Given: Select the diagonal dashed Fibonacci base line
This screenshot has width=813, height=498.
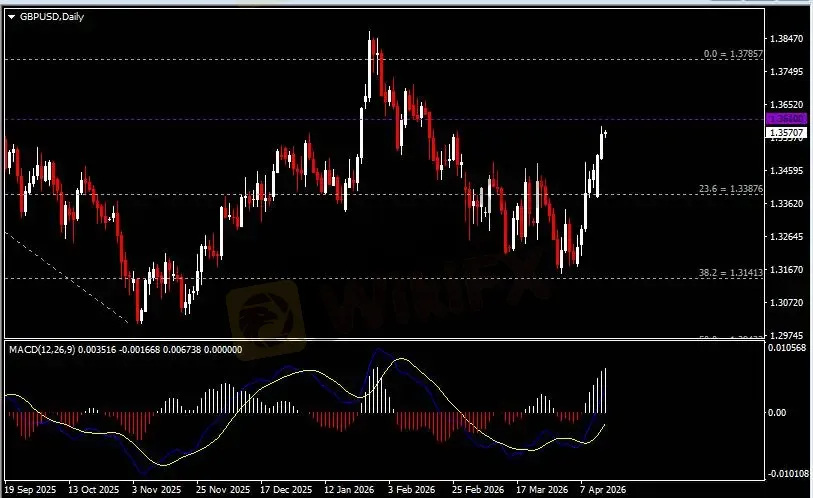Looking at the screenshot, I should coord(66,278).
